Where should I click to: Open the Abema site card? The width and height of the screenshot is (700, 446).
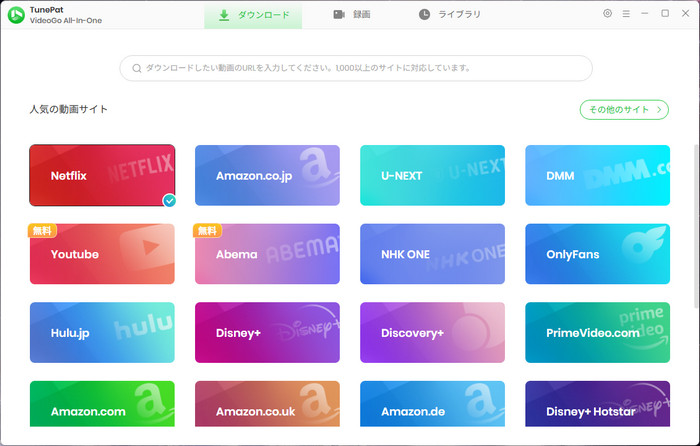[267, 254]
